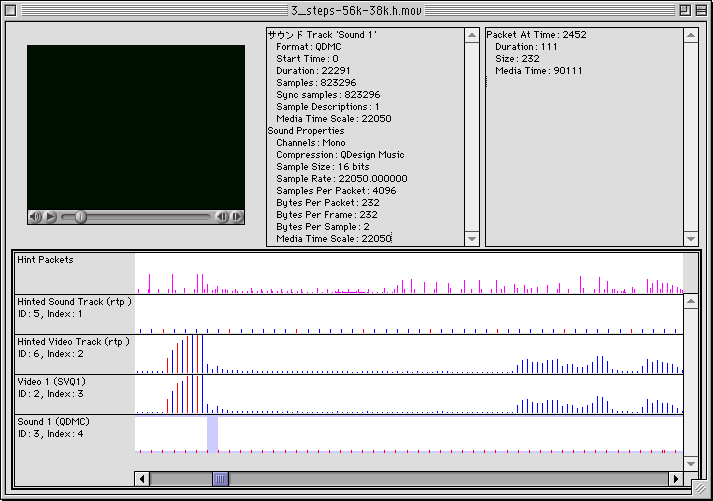The width and height of the screenshot is (713, 501).
Task: Click up arrow of track list scrollbar
Action: tap(691, 301)
